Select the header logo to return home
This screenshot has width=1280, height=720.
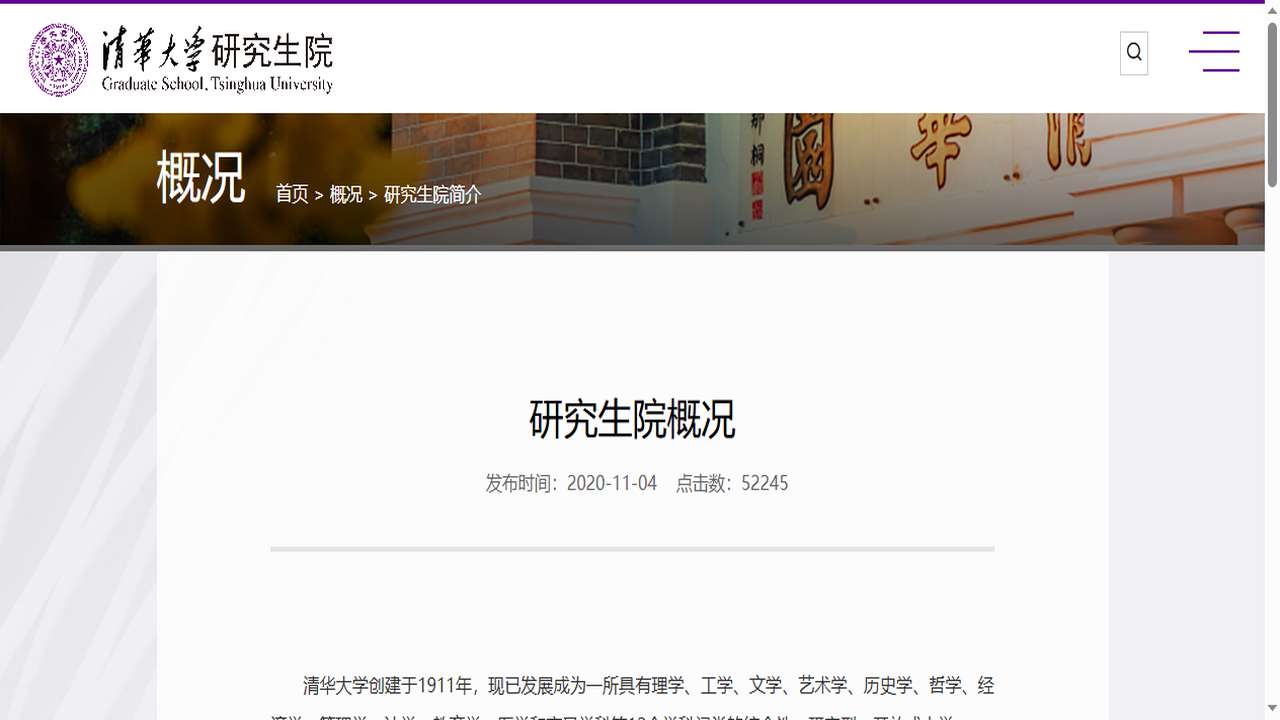(x=180, y=57)
